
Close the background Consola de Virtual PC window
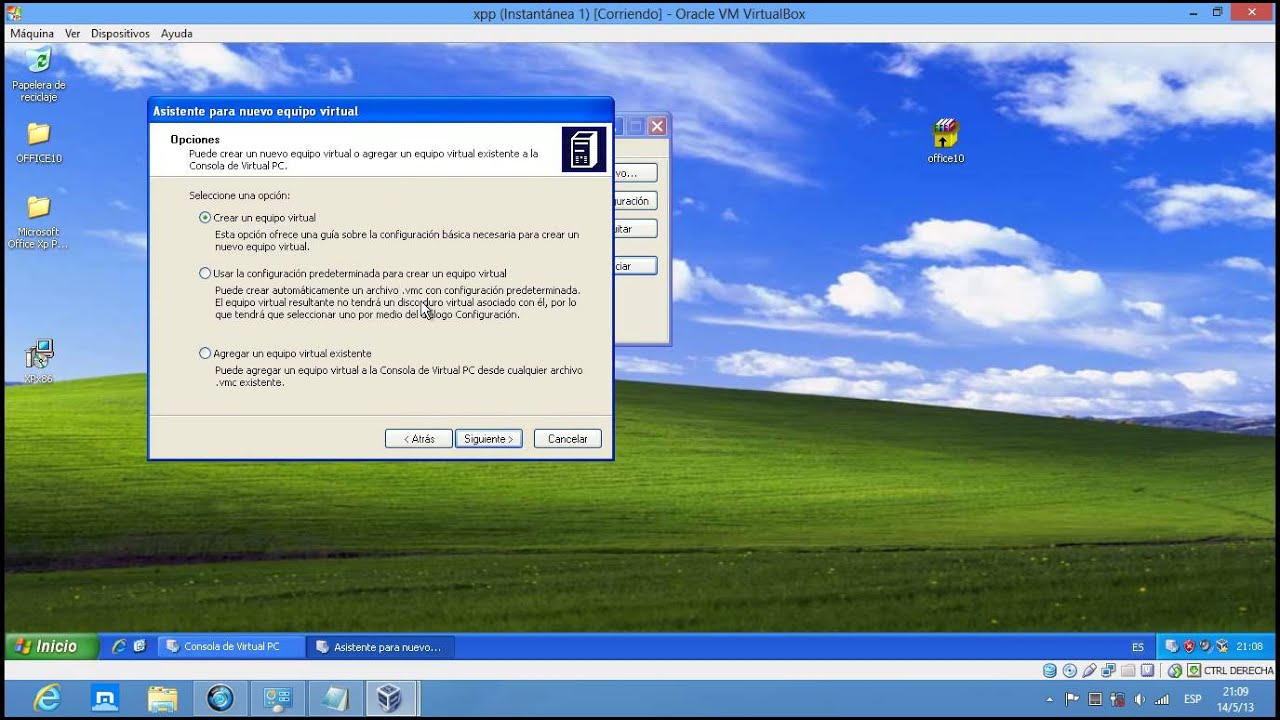click(657, 126)
